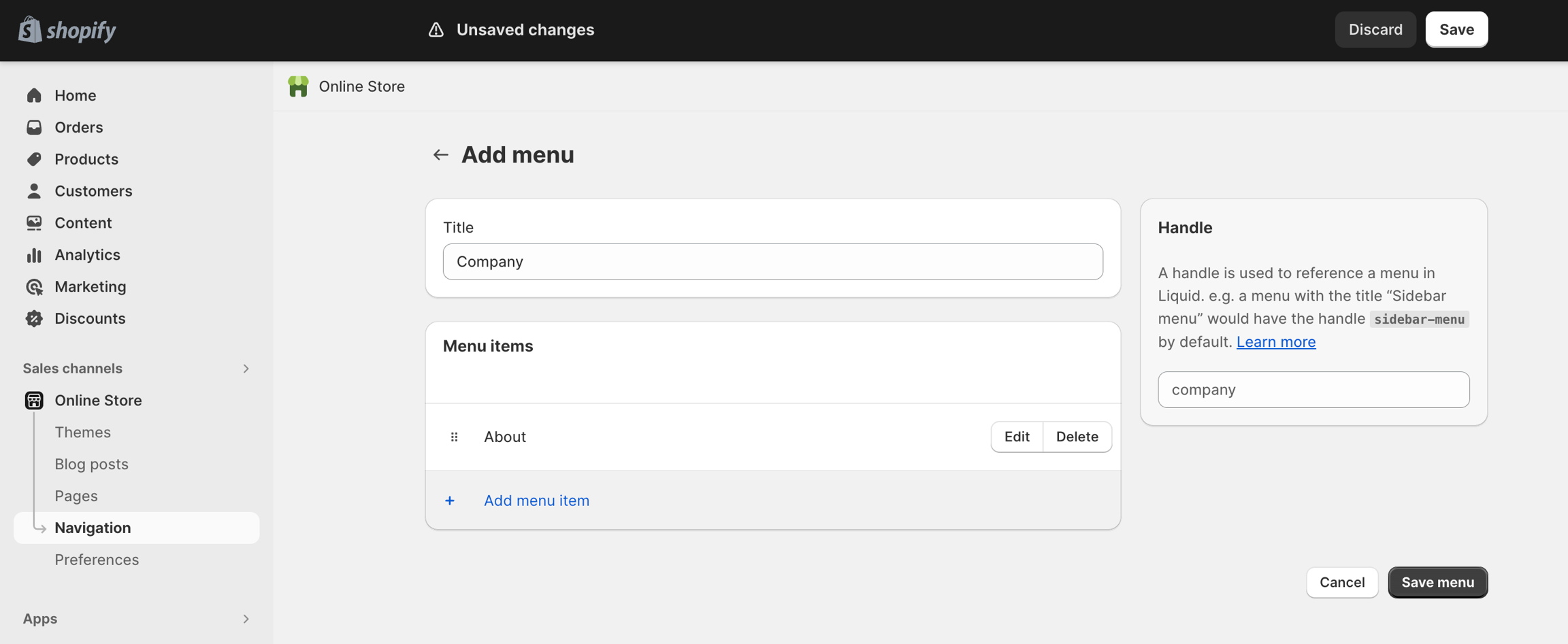Expand the Sales channels chevron
Viewport: 1568px width, 644px height.
coord(246,369)
